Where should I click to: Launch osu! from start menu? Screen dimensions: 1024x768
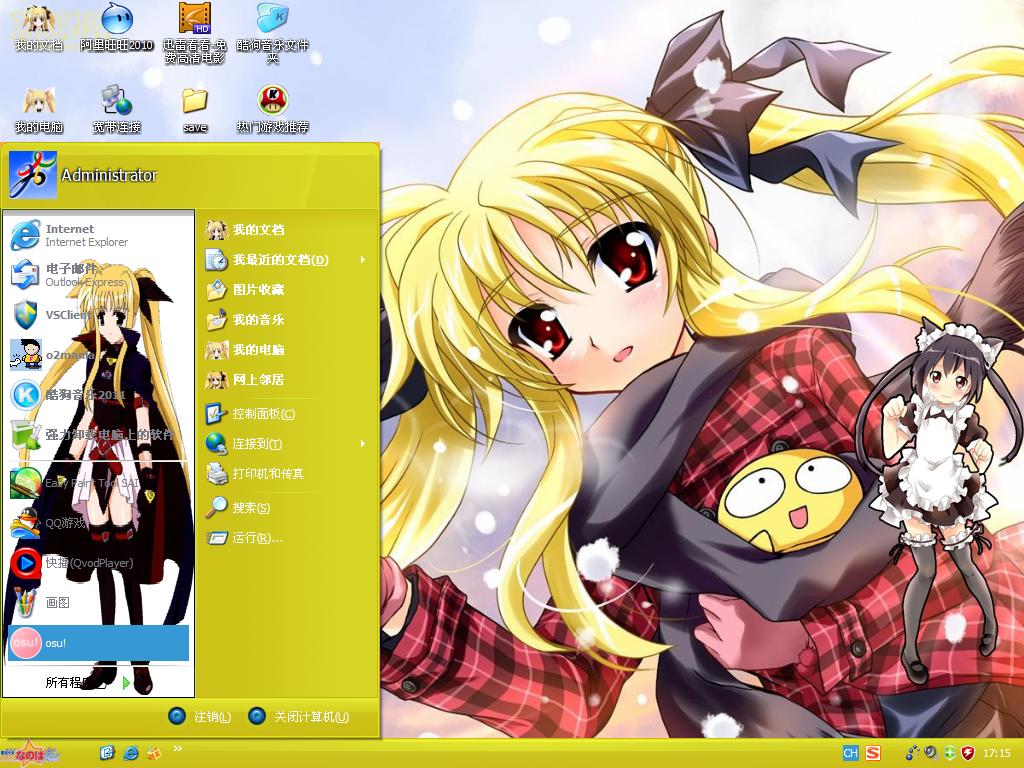pos(98,643)
